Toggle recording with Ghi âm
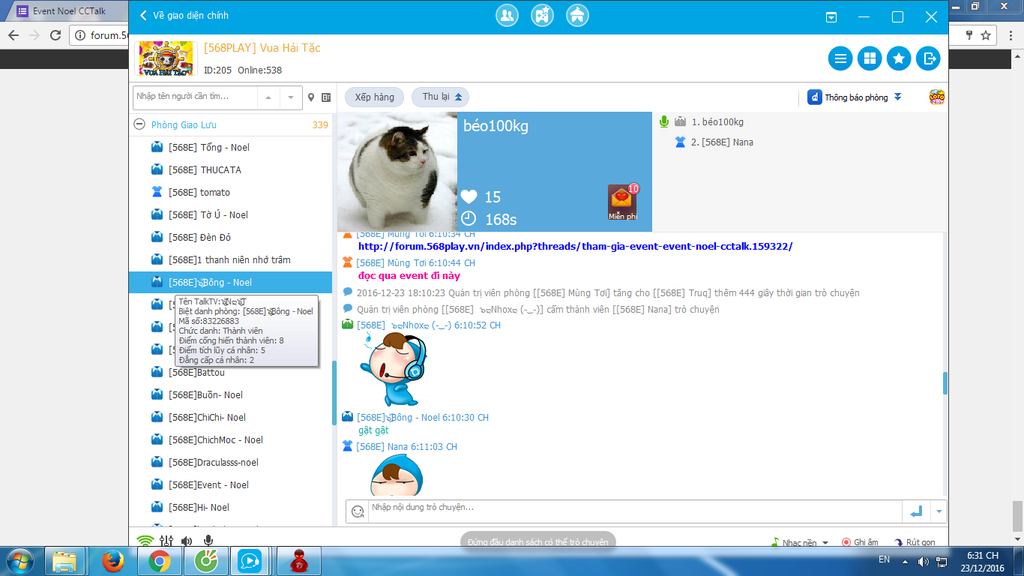The height and width of the screenshot is (576, 1024). [x=860, y=542]
